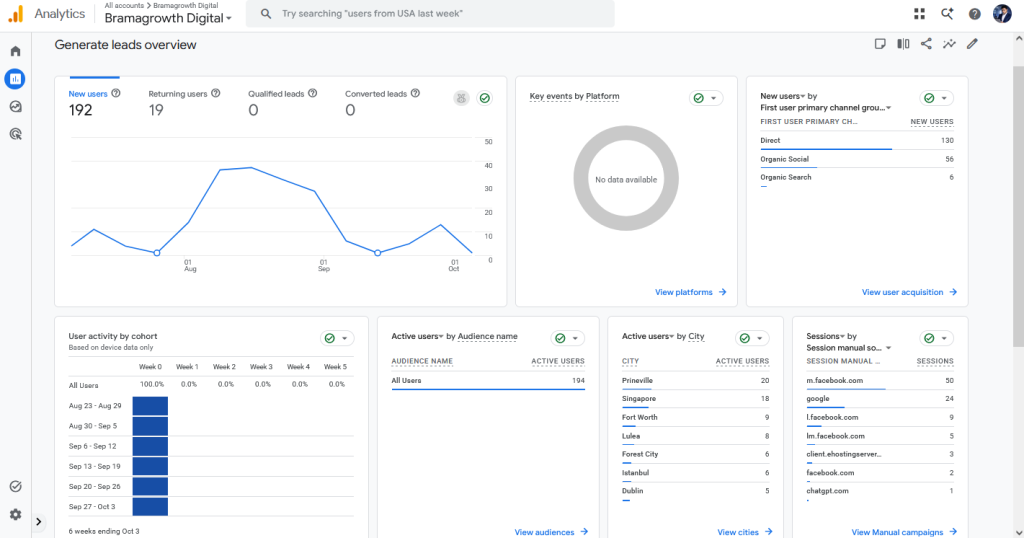
Task: Click help icon beside Returning users
Action: pyautogui.click(x=216, y=93)
